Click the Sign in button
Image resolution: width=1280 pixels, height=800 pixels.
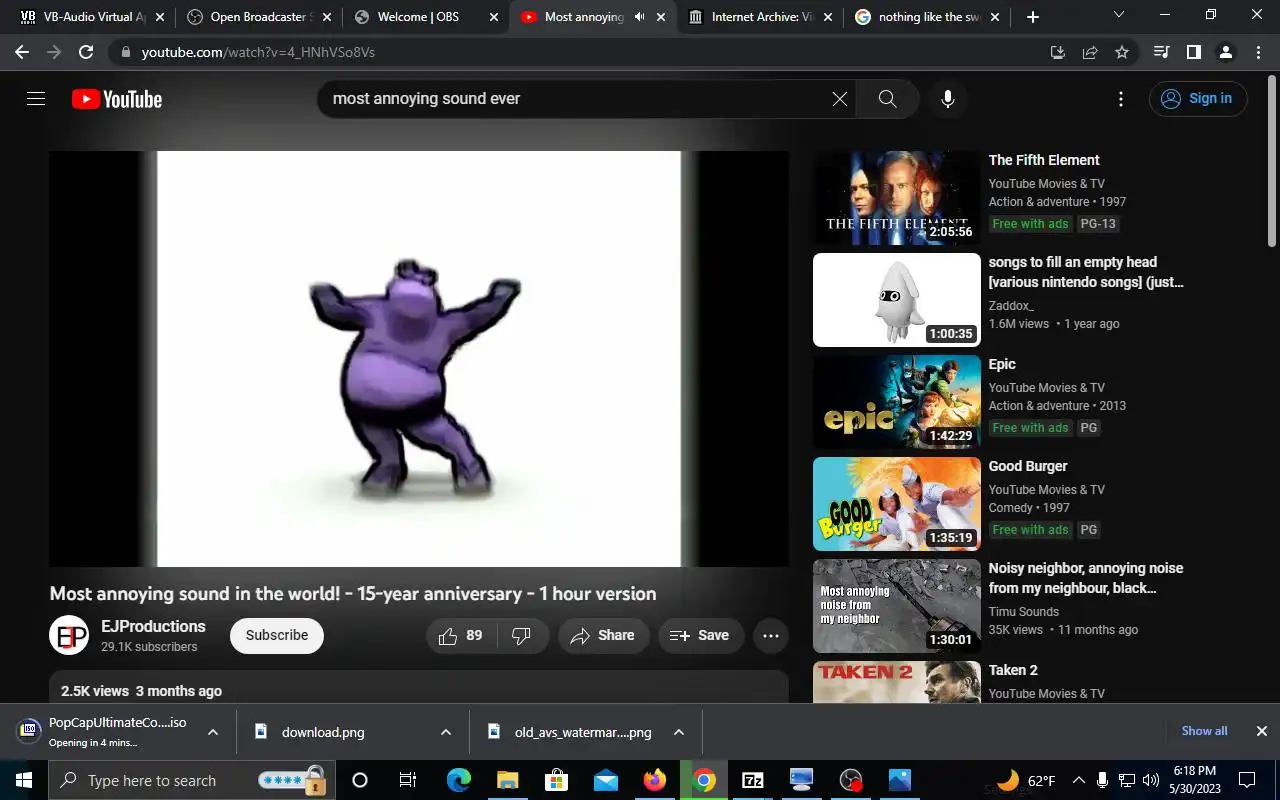[1198, 98]
